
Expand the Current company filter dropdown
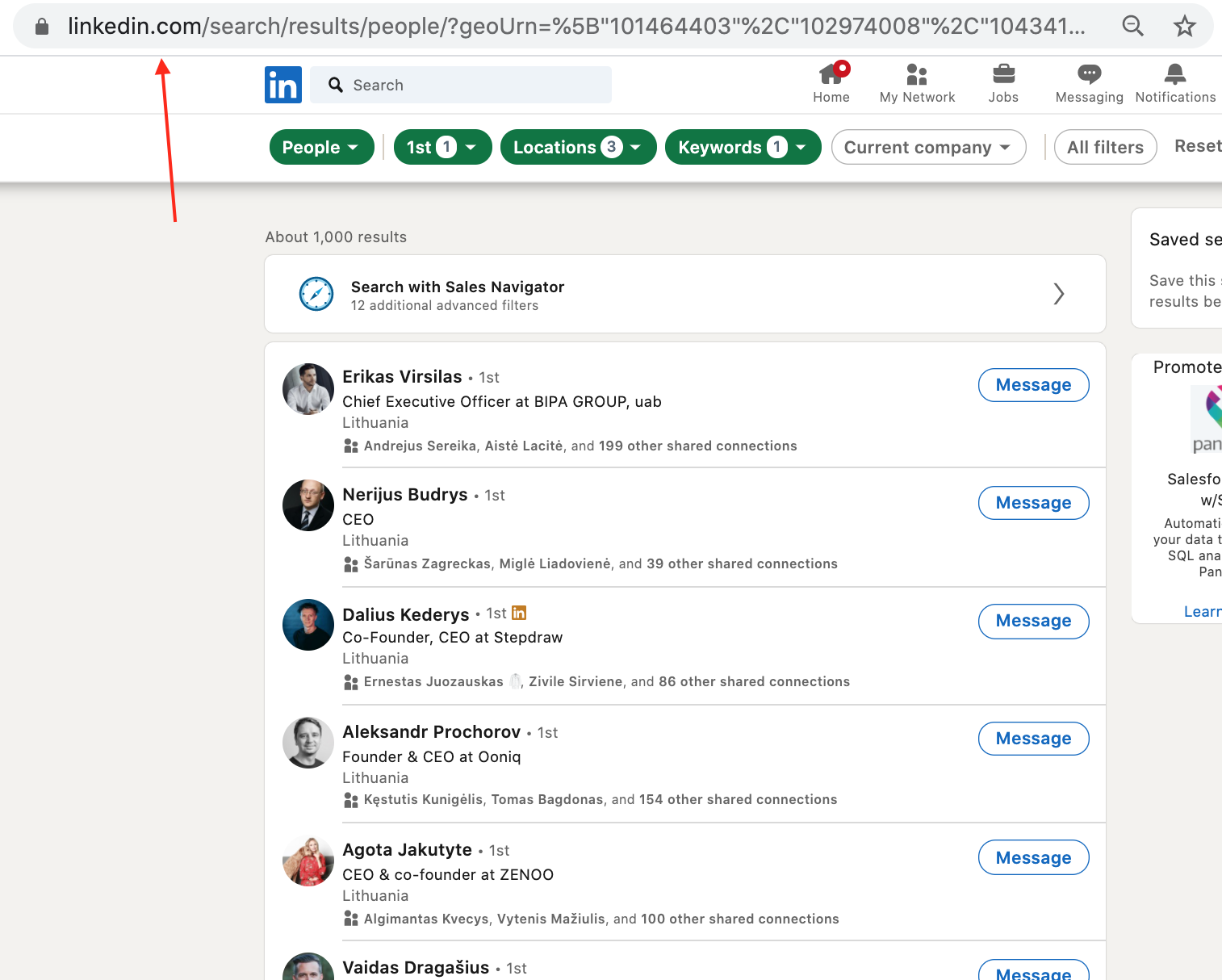pyautogui.click(x=928, y=147)
